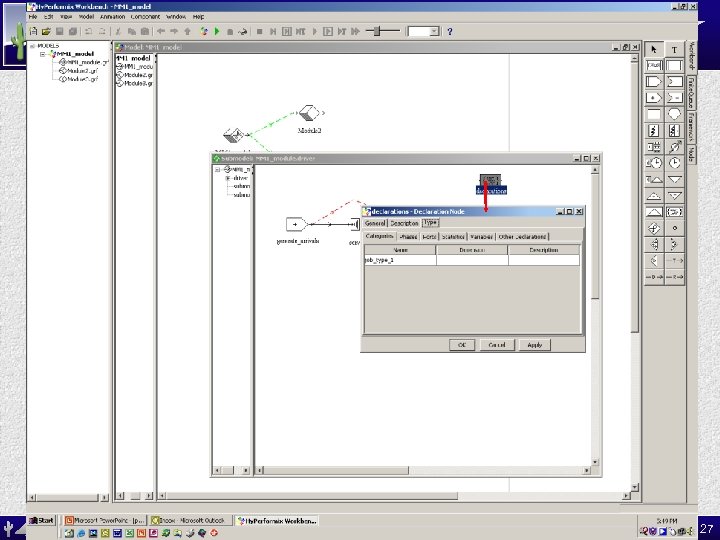
Task: Select the clock with queue icon in palette
Action: click(654, 163)
